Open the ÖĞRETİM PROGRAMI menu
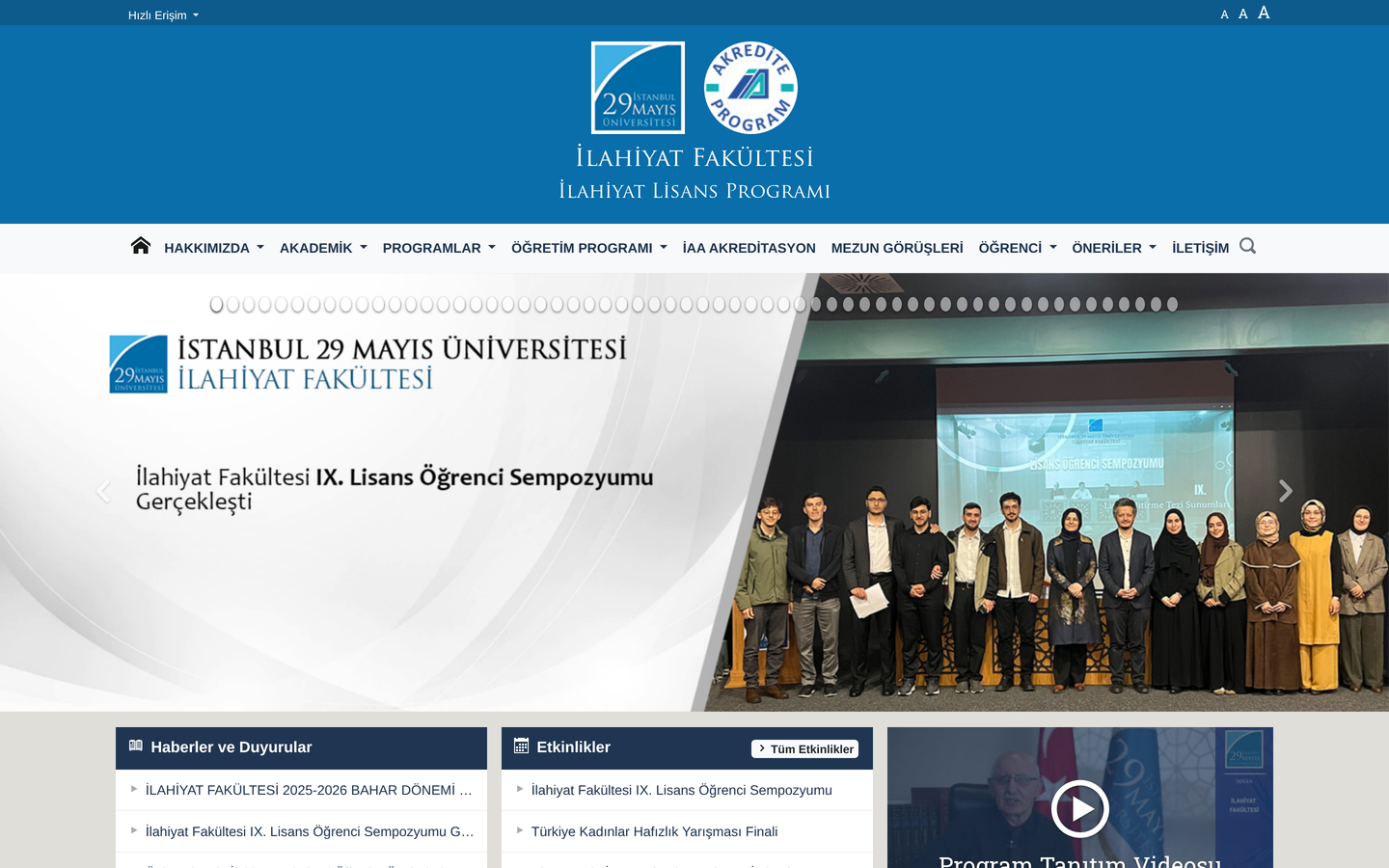This screenshot has height=868, width=1389. [589, 248]
